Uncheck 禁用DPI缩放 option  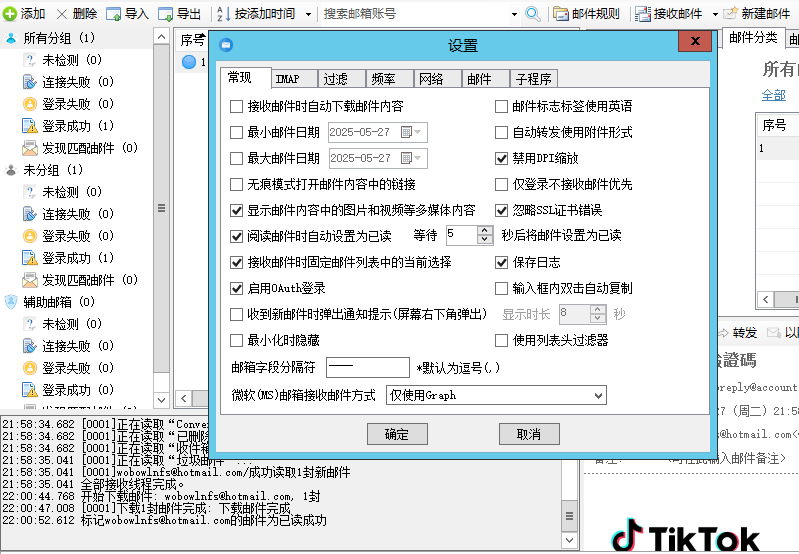point(503,159)
